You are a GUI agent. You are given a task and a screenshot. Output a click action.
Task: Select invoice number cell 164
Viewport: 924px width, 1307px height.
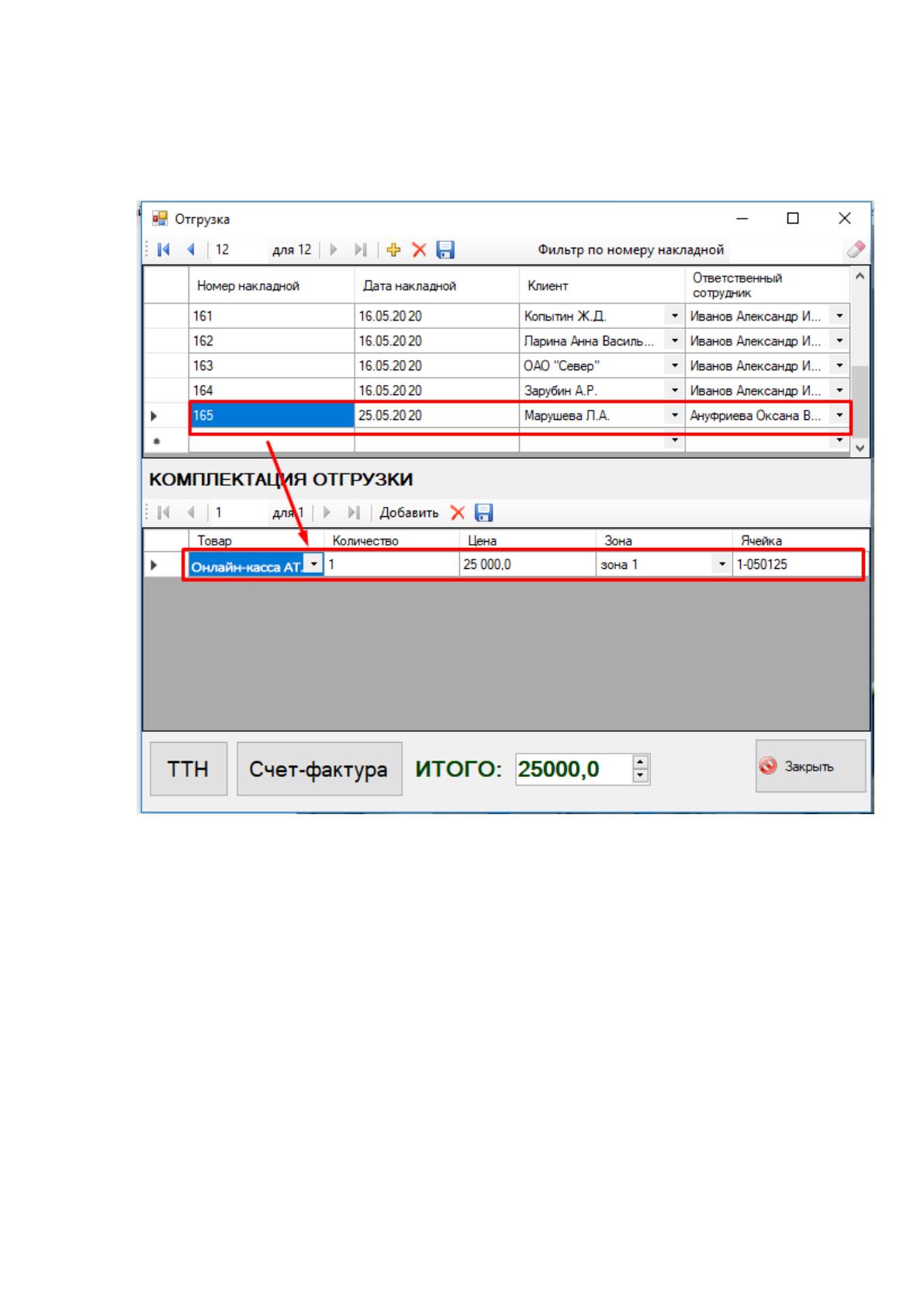(x=272, y=390)
